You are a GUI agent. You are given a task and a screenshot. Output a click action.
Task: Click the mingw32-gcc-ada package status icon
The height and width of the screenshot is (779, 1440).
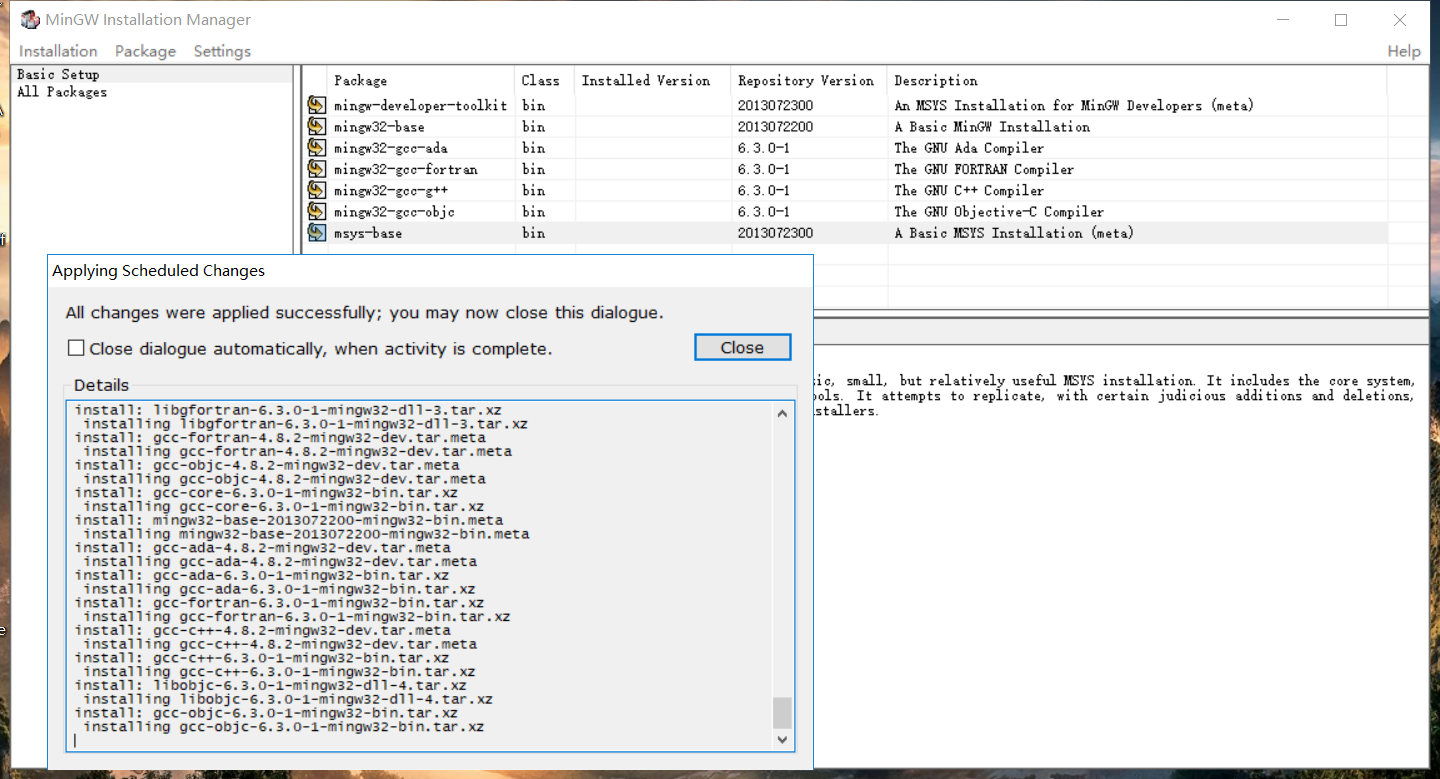pyautogui.click(x=317, y=148)
